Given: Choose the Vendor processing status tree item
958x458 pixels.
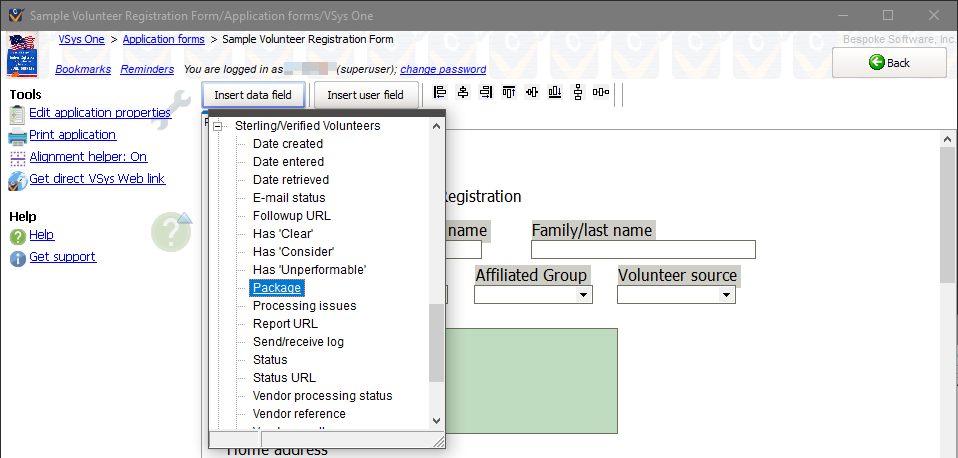Looking at the screenshot, I should coord(322,396).
